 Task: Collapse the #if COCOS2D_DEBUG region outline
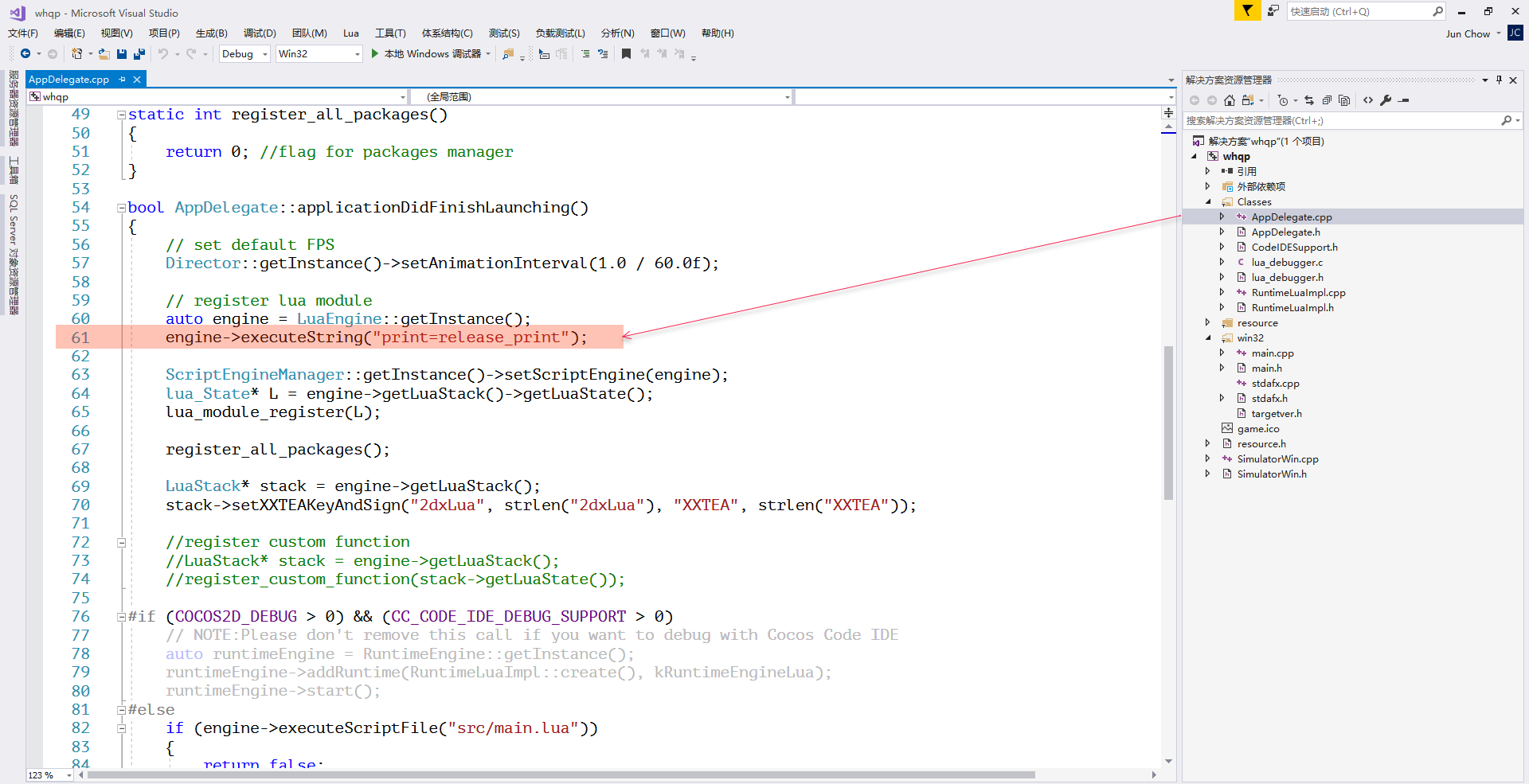coord(121,617)
